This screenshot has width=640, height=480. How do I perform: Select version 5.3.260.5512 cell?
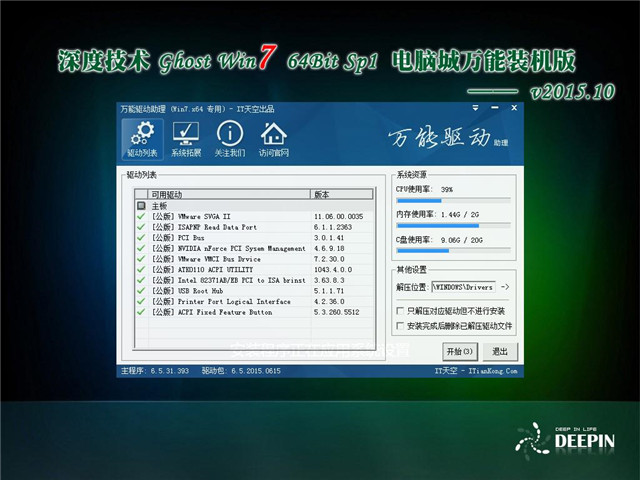(x=336, y=312)
